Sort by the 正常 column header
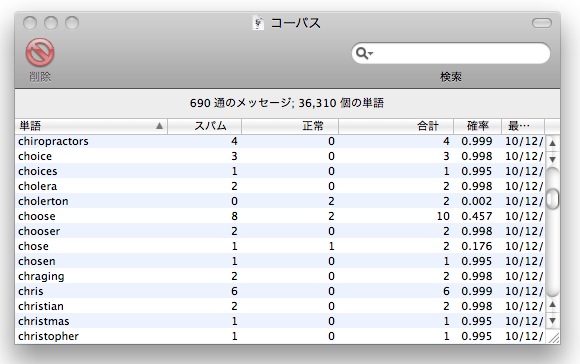This screenshot has height=364, width=580. (x=290, y=126)
